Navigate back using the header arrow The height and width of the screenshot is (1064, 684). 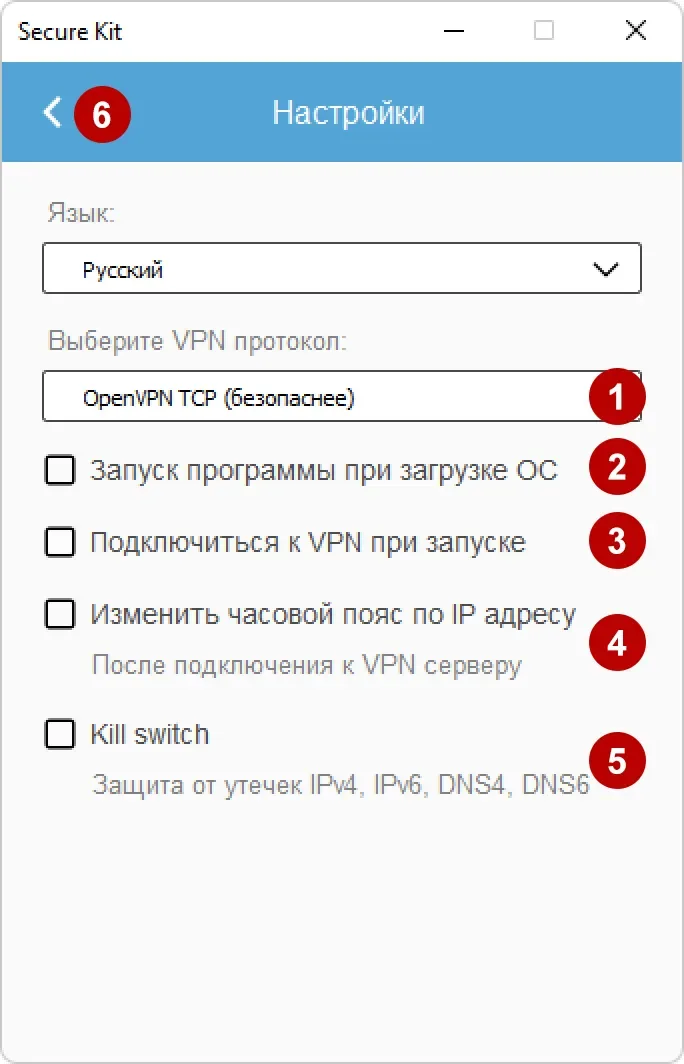52,113
